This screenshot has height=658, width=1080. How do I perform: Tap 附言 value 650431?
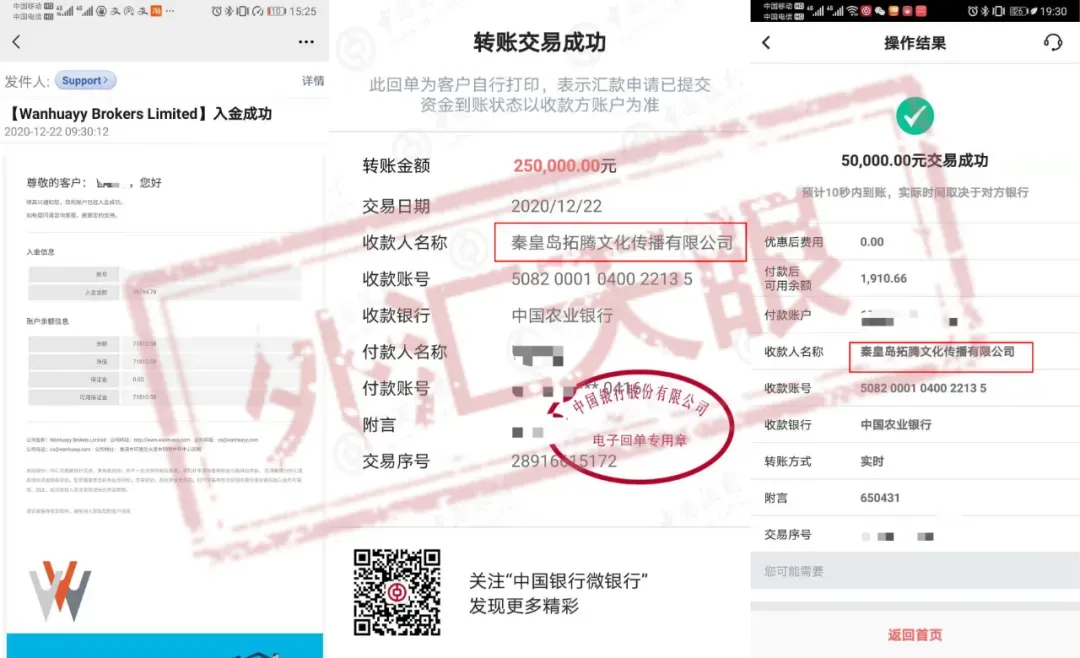pyautogui.click(x=880, y=498)
